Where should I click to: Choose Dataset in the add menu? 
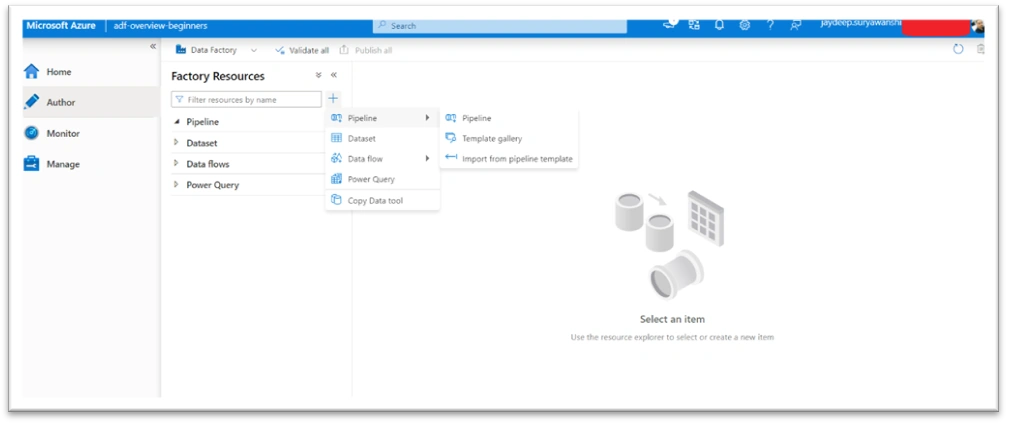(382, 138)
